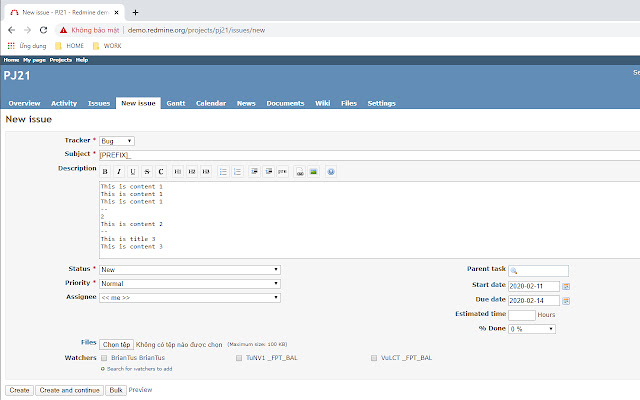Switch to the Overview tab

(x=24, y=103)
